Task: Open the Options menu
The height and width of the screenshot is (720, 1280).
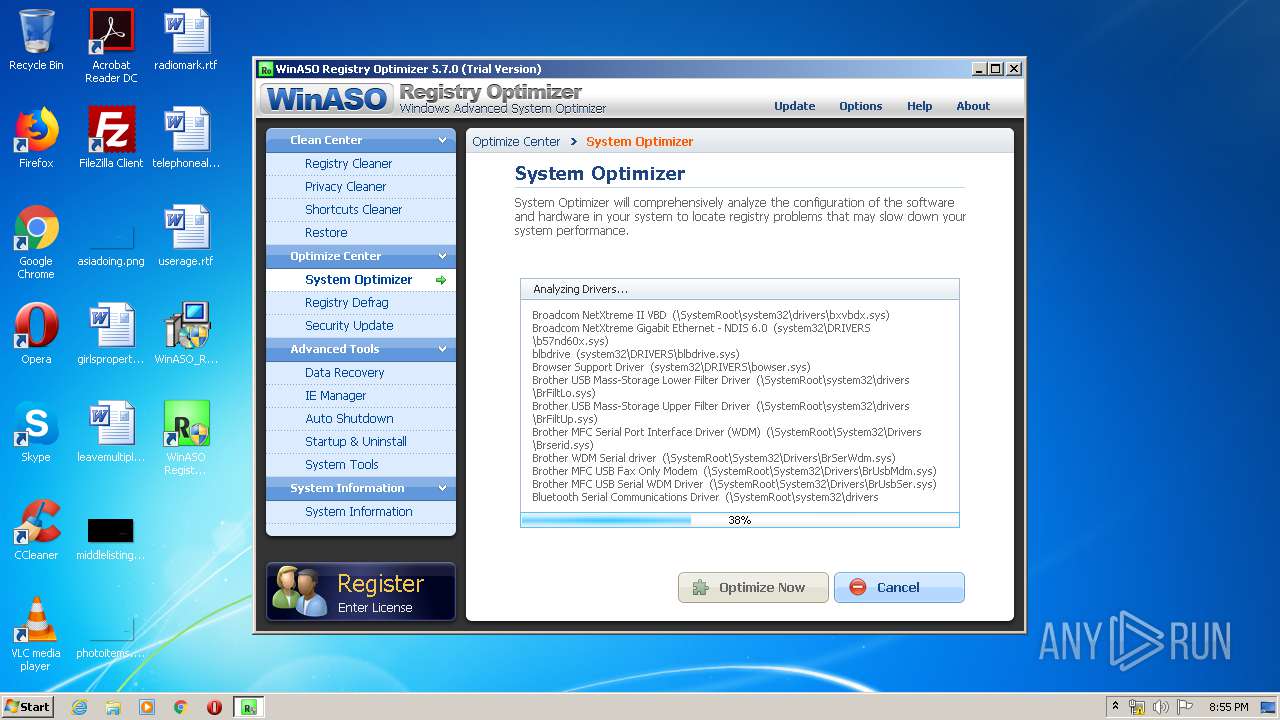Action: click(x=860, y=106)
